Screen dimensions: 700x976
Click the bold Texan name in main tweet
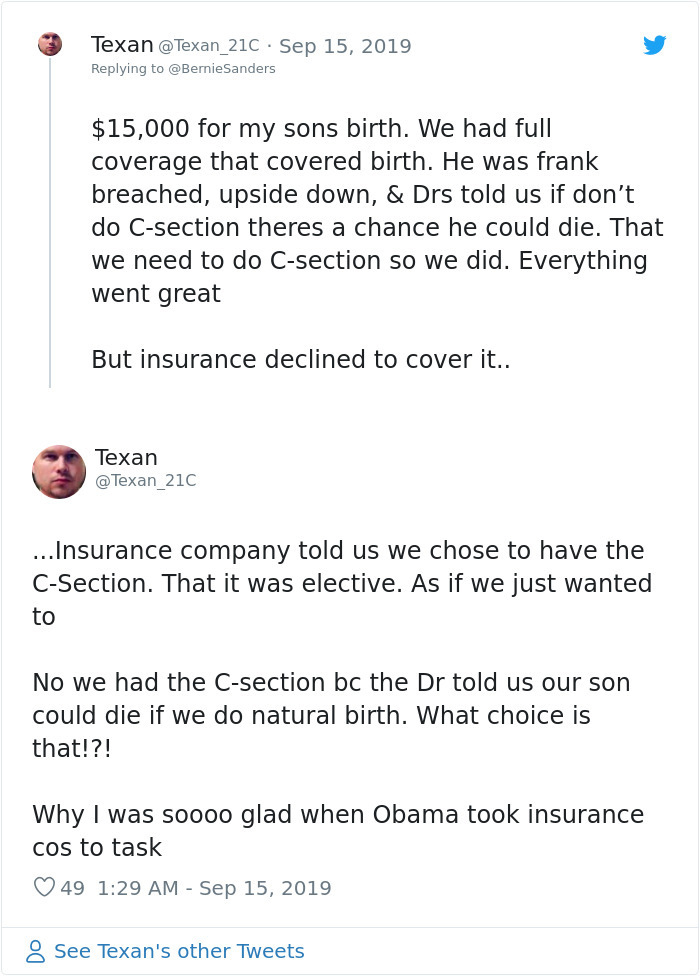tap(126, 458)
